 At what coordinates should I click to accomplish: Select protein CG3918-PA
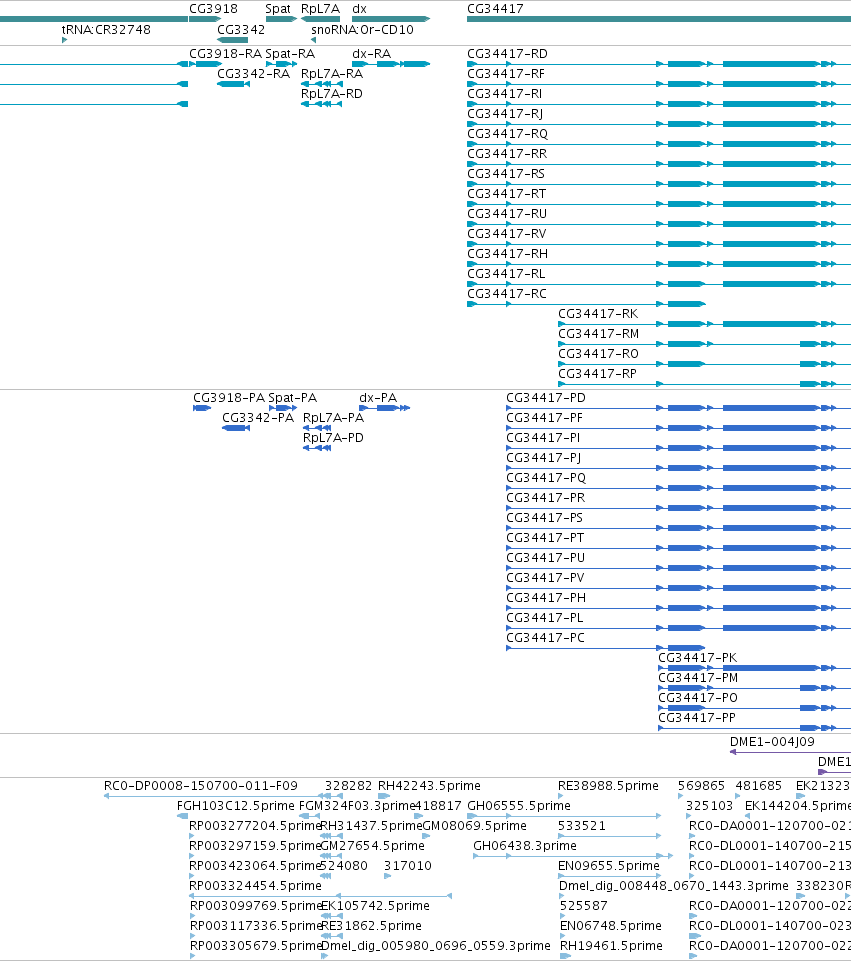tap(229, 398)
